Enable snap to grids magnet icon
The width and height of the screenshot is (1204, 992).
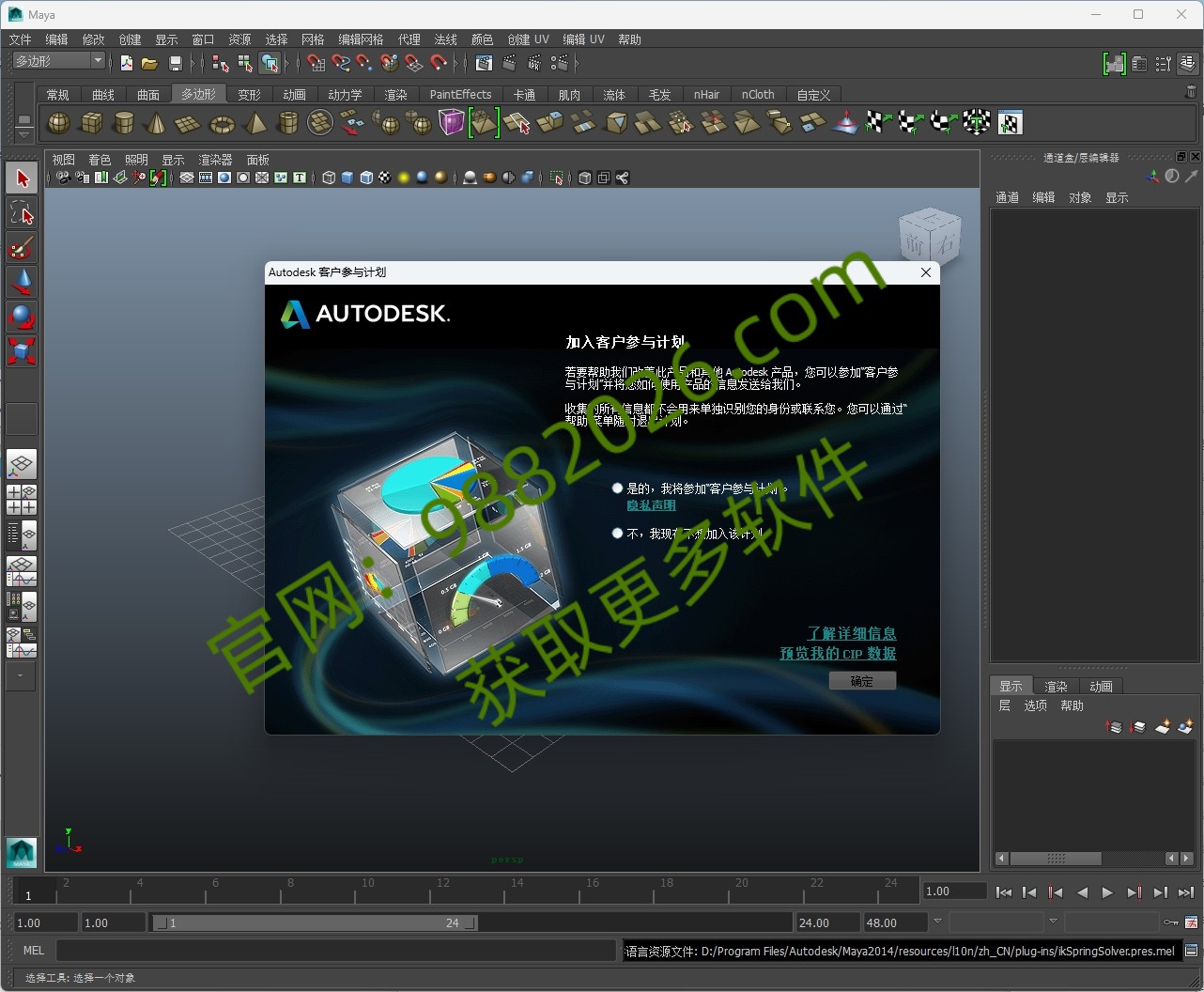coord(316,63)
